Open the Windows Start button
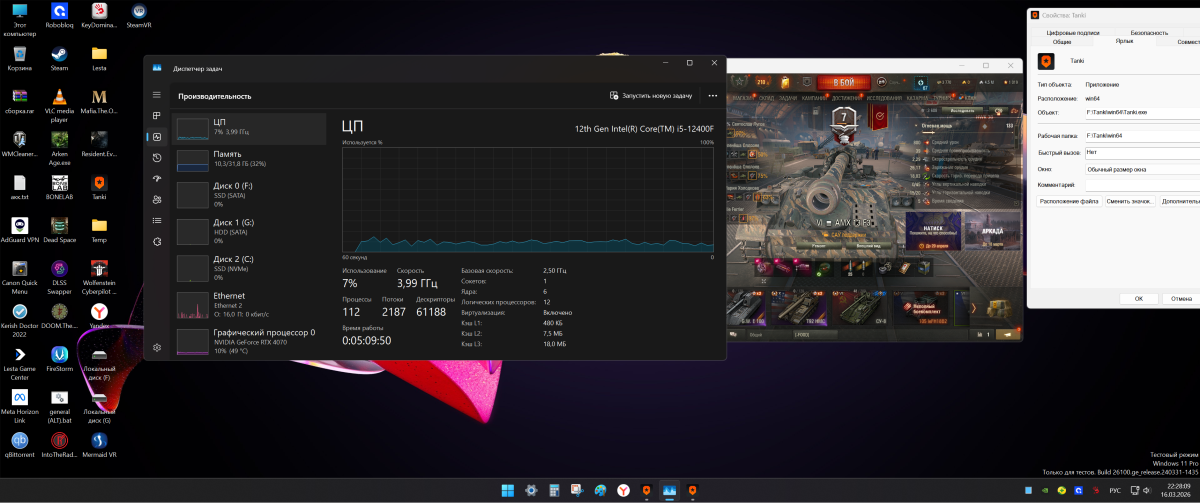 coord(507,490)
